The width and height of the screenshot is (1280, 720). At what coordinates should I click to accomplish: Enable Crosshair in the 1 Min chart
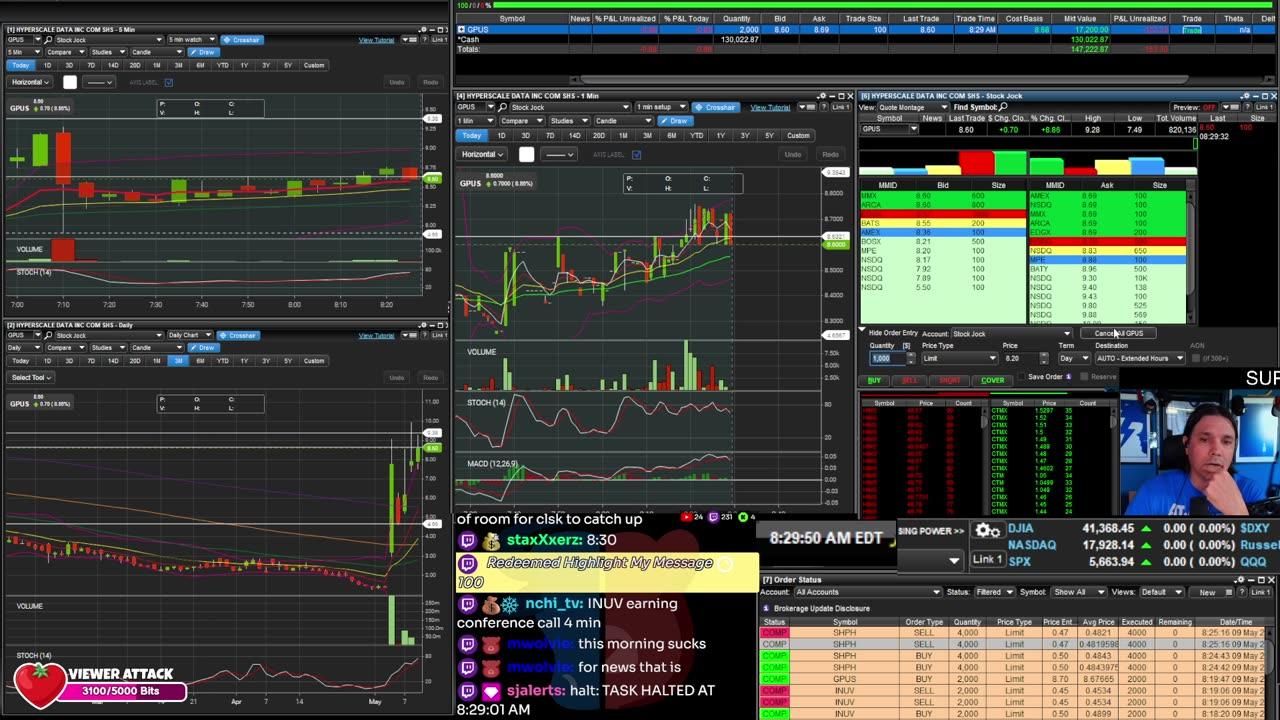(715, 107)
